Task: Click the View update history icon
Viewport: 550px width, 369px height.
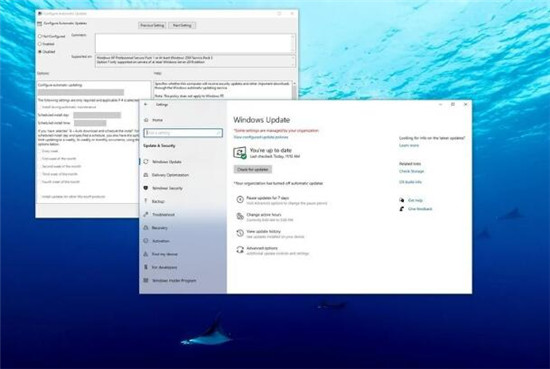Action: (240, 233)
